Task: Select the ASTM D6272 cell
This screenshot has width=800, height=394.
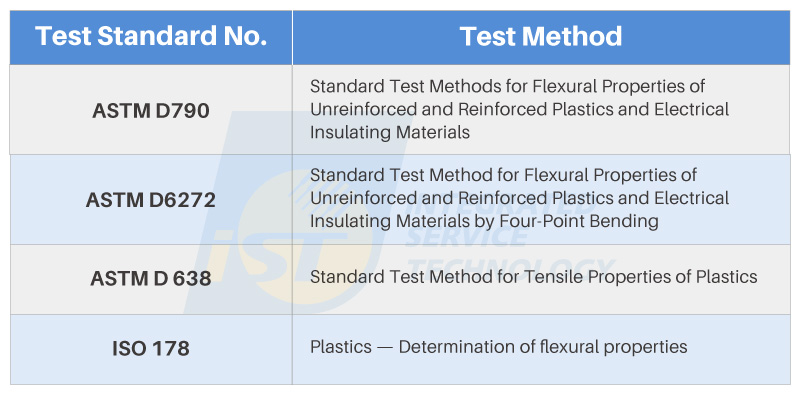Action: tap(151, 200)
